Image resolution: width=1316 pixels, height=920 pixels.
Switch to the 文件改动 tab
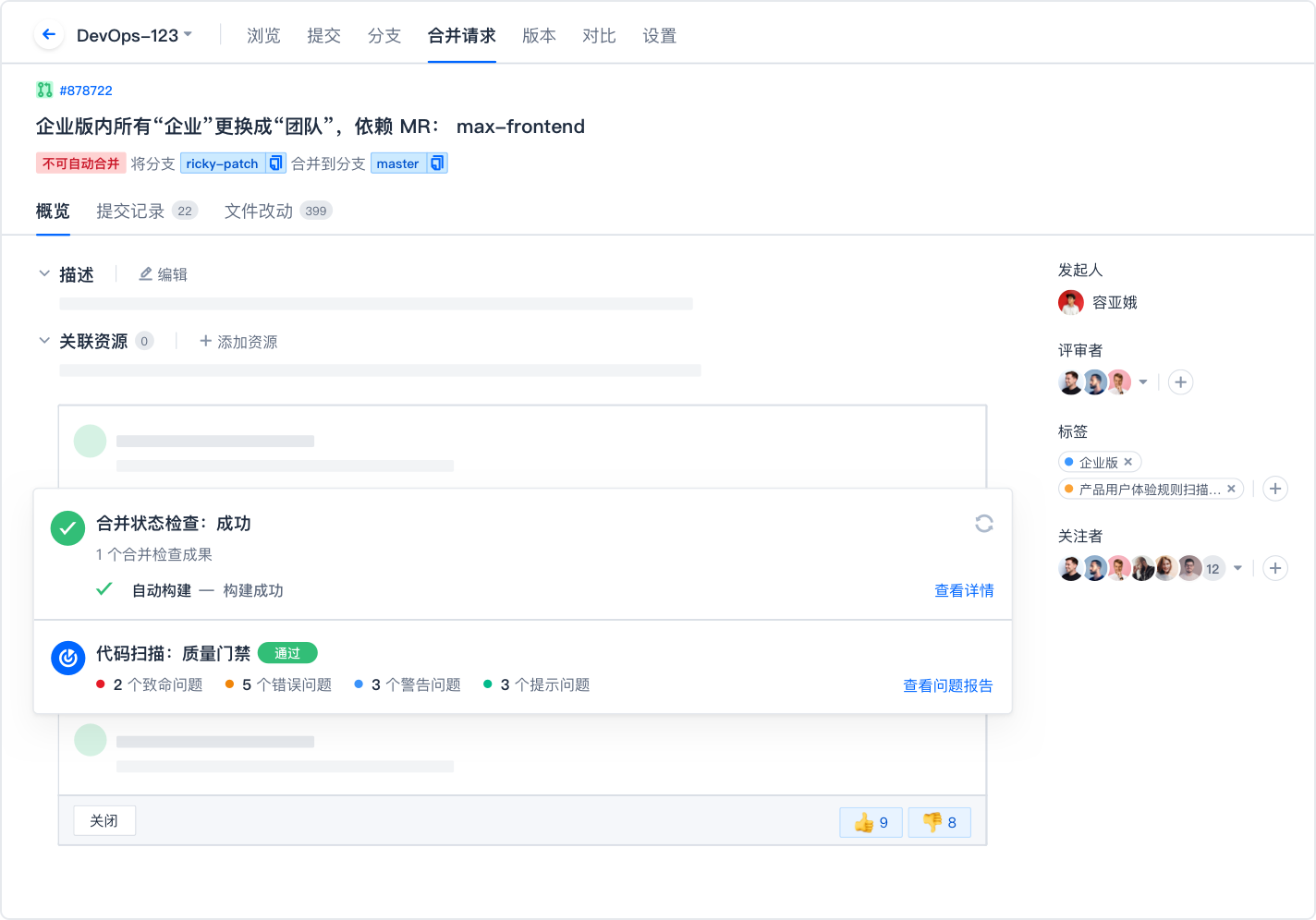259,211
